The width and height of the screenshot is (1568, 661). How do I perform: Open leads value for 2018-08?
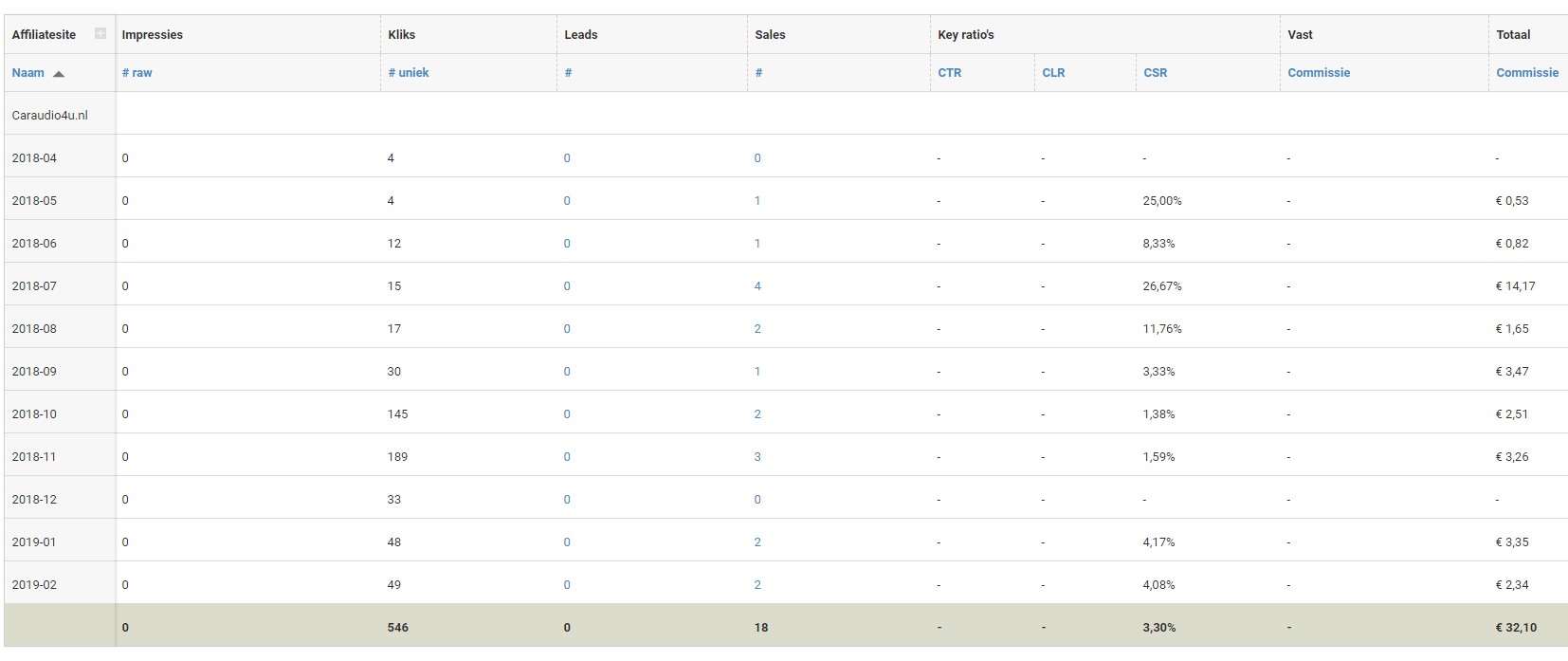567,329
